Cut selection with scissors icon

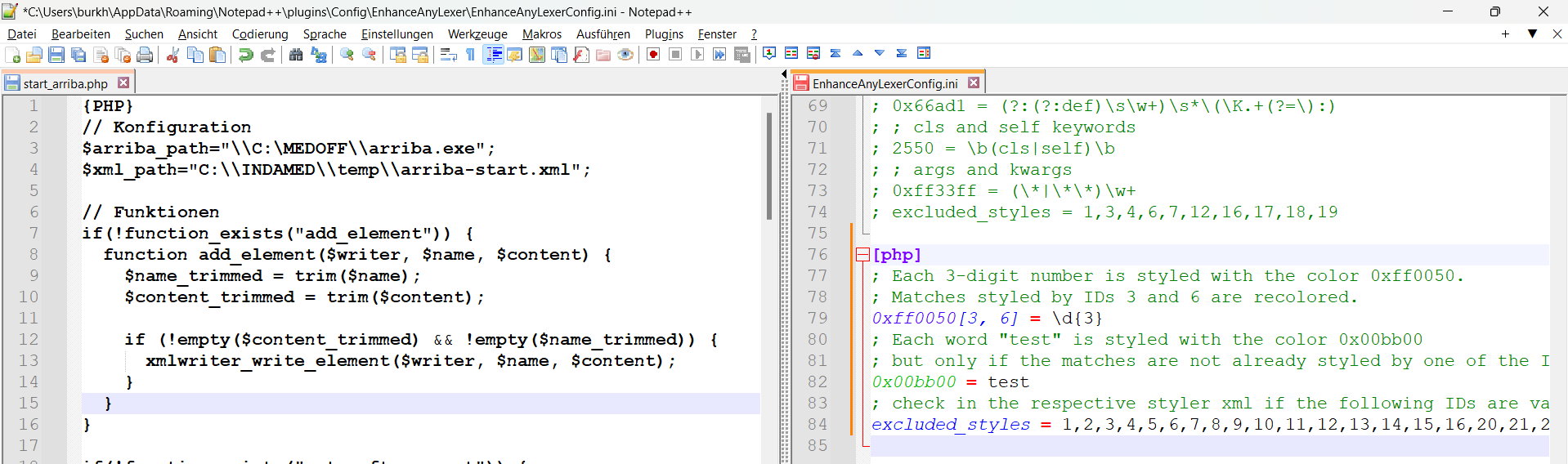[173, 55]
